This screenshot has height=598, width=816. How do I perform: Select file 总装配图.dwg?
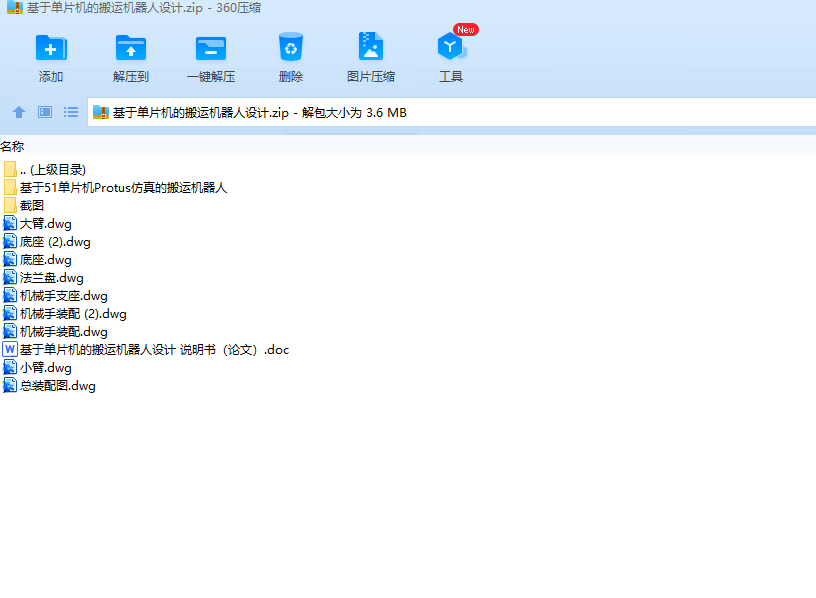coord(49,386)
